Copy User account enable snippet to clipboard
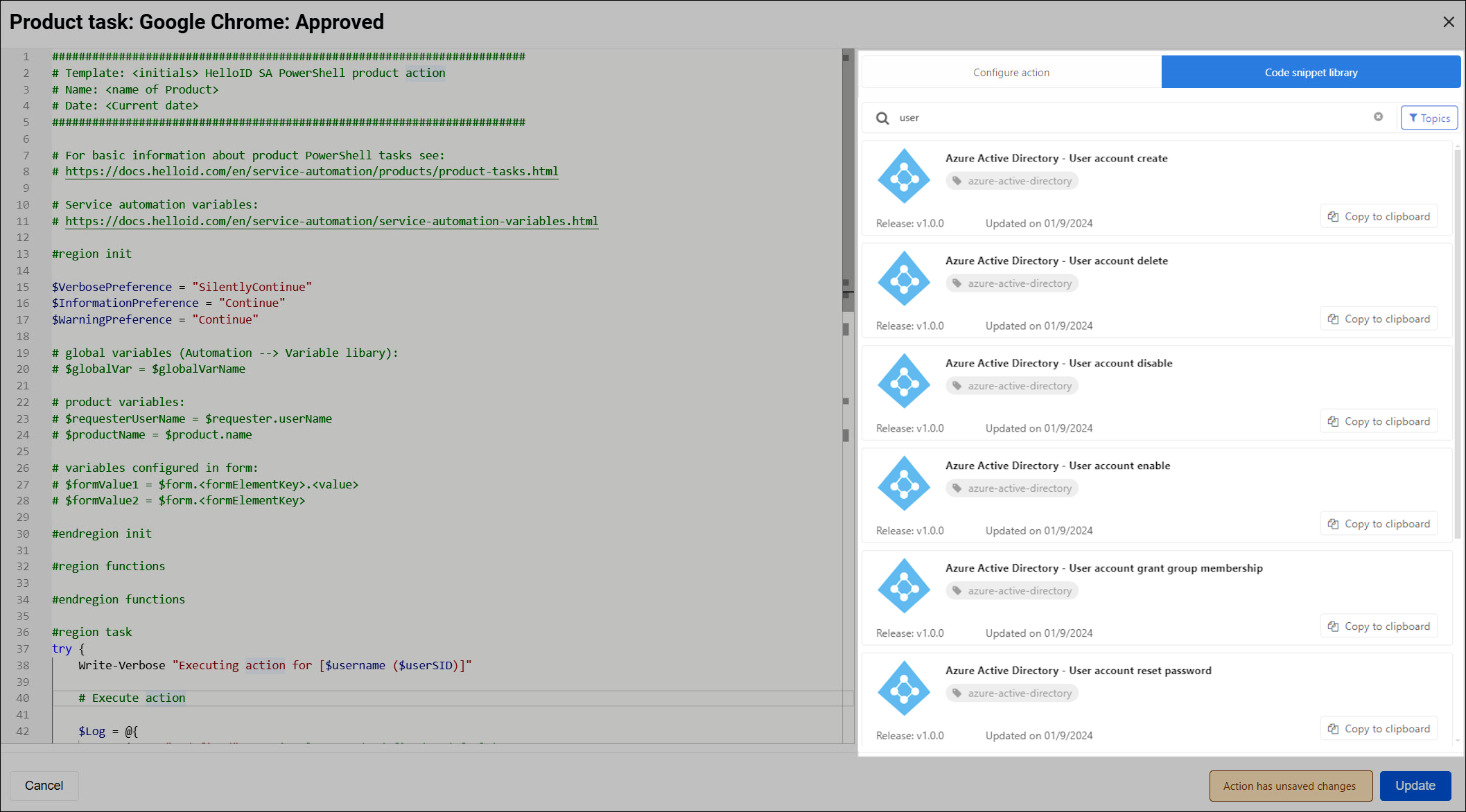1466x812 pixels. point(1379,524)
